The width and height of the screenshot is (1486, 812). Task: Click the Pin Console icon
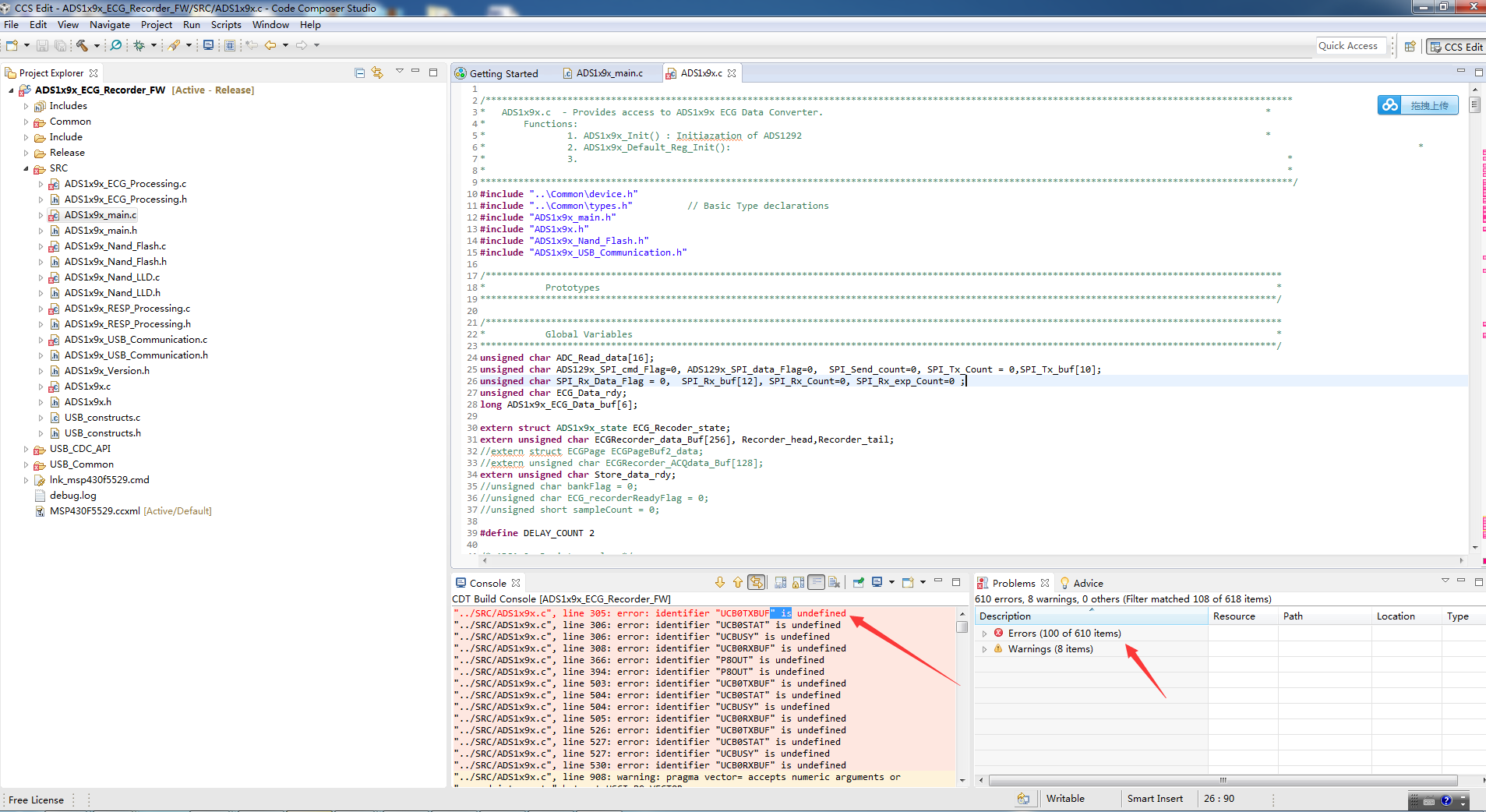pos(858,583)
